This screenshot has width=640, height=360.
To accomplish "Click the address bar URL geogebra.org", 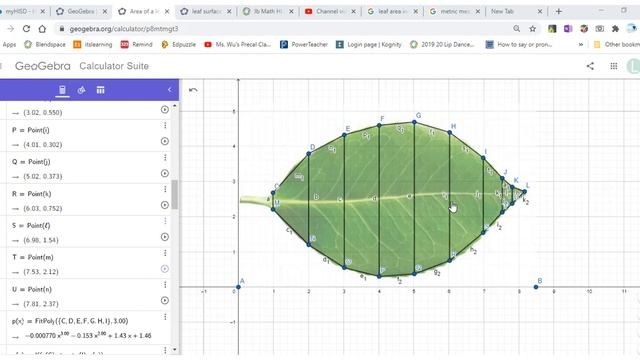I will (x=124, y=29).
